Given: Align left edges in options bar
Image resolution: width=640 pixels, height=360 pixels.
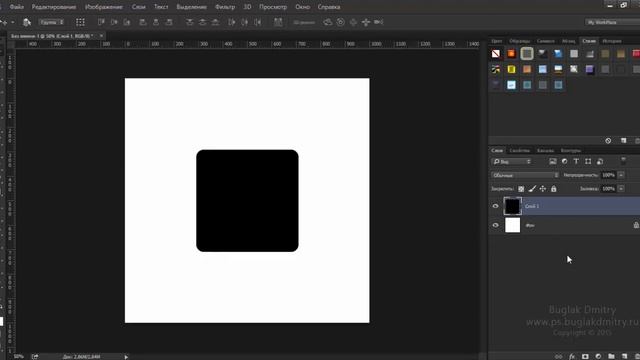Looking at the screenshot, I should [143, 22].
